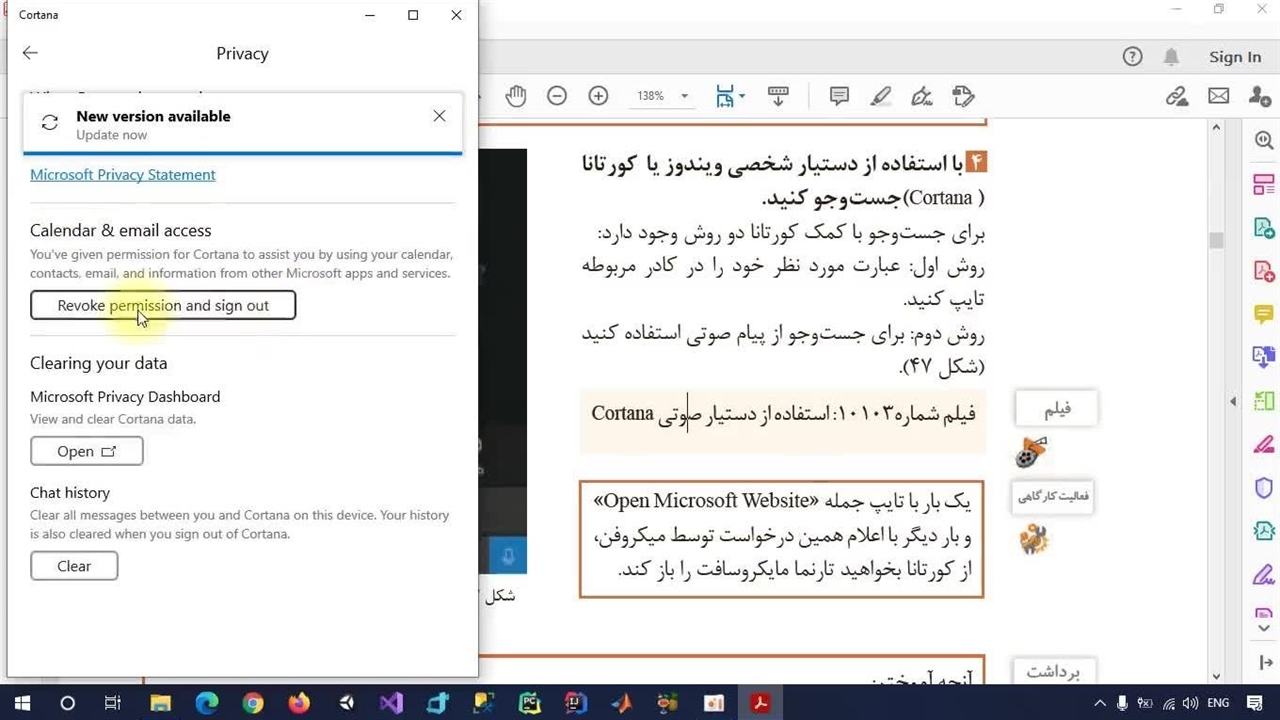Open Firefox from the taskbar

[x=299, y=703]
